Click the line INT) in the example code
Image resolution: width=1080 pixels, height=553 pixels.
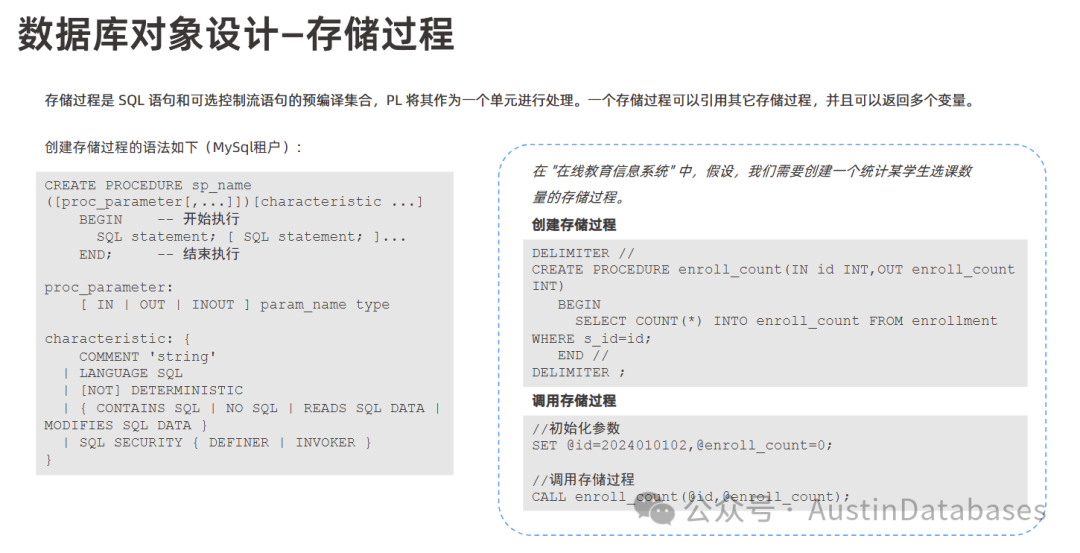(548, 285)
